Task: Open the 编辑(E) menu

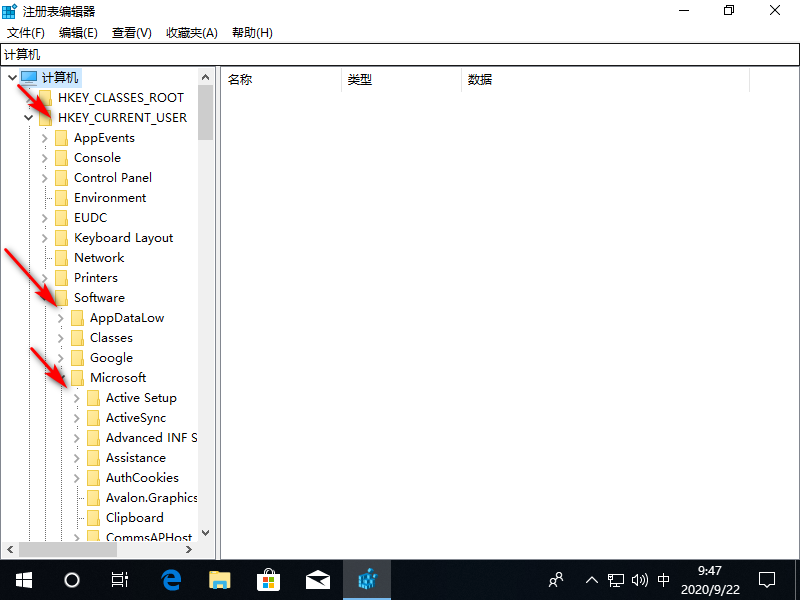Action: coord(77,32)
